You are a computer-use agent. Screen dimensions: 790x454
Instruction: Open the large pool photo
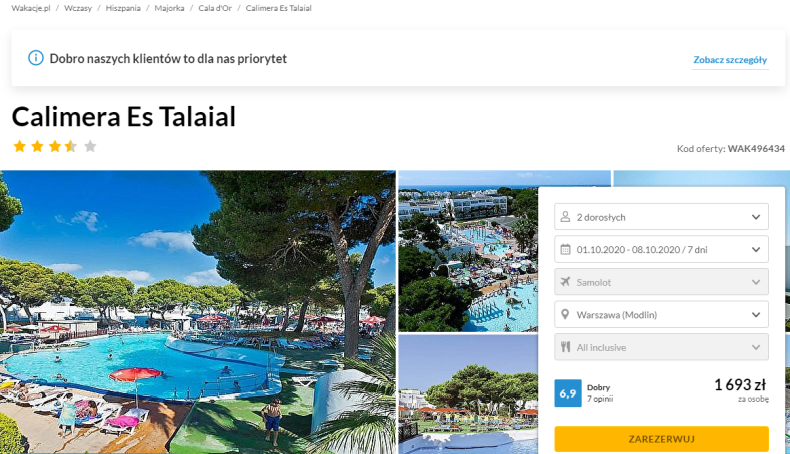click(x=198, y=312)
